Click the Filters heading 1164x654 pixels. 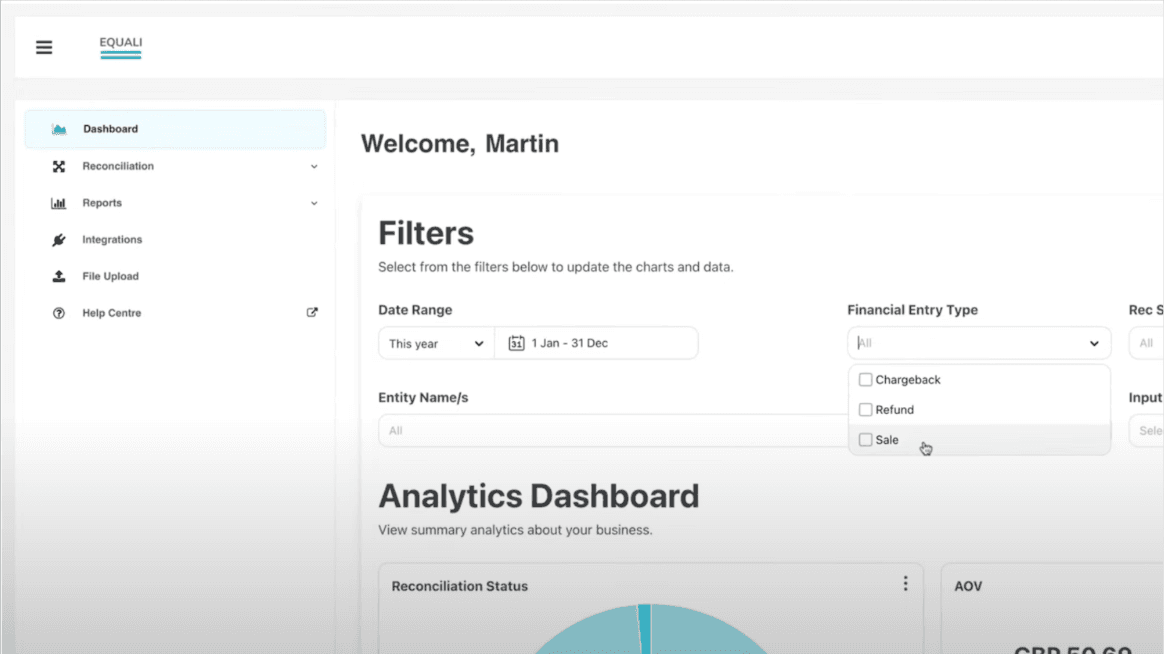pyautogui.click(x=425, y=233)
